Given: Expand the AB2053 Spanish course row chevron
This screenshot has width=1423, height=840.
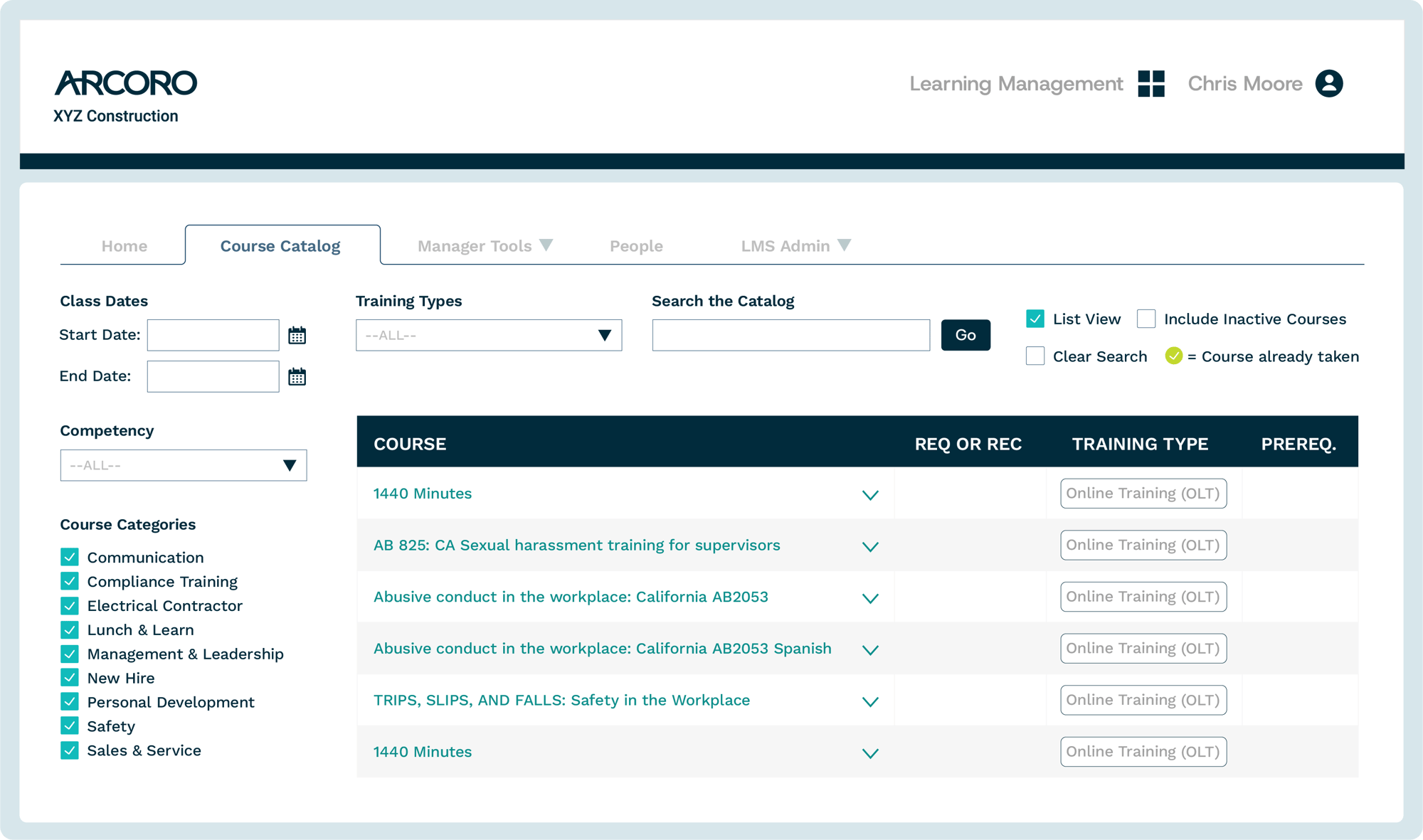Looking at the screenshot, I should [870, 650].
